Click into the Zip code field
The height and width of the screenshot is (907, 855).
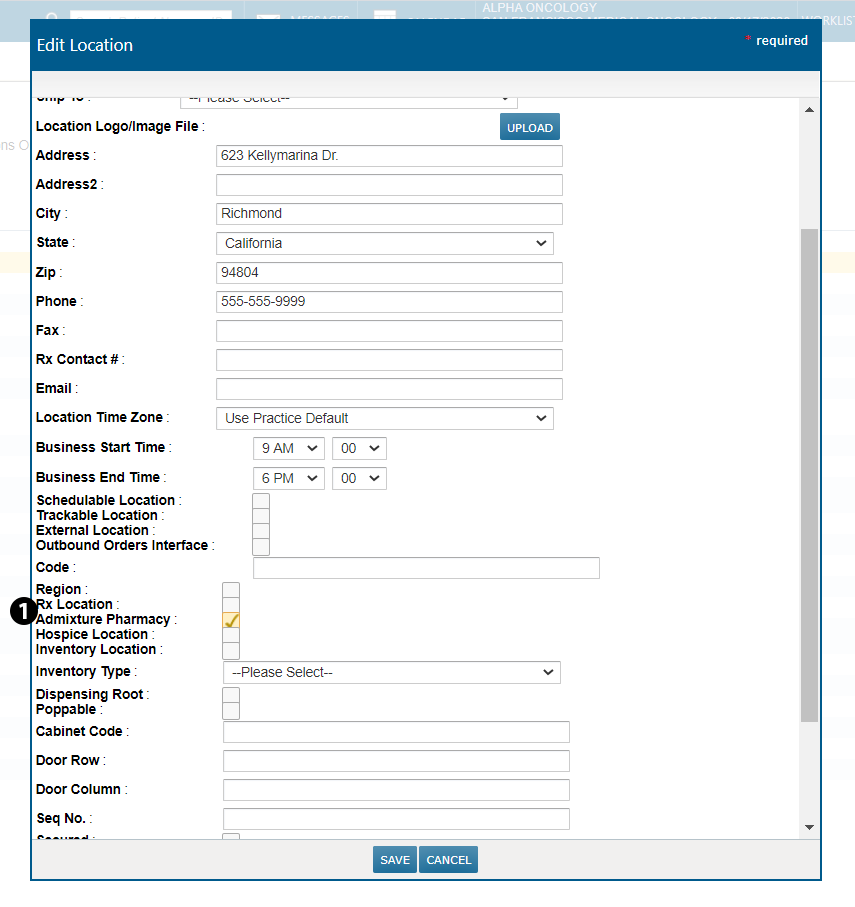389,272
